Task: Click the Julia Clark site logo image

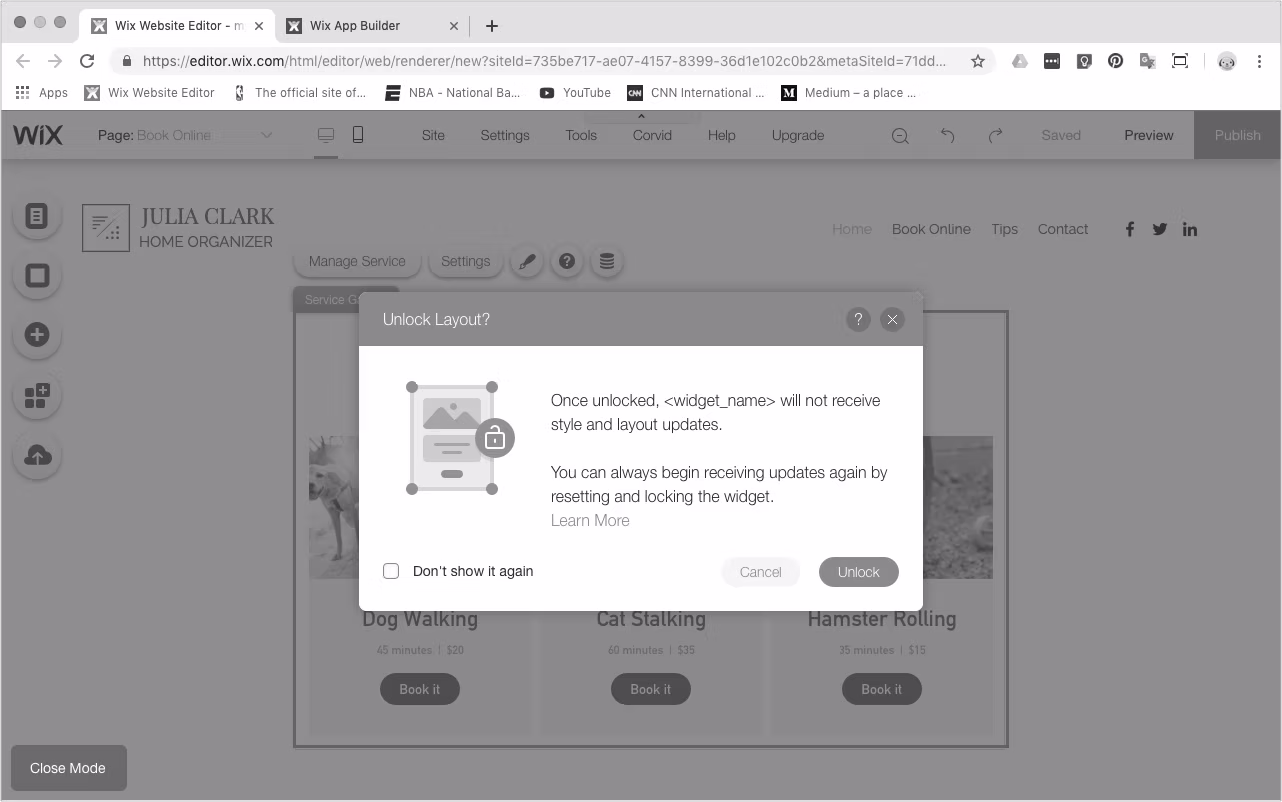Action: pyautogui.click(x=106, y=228)
